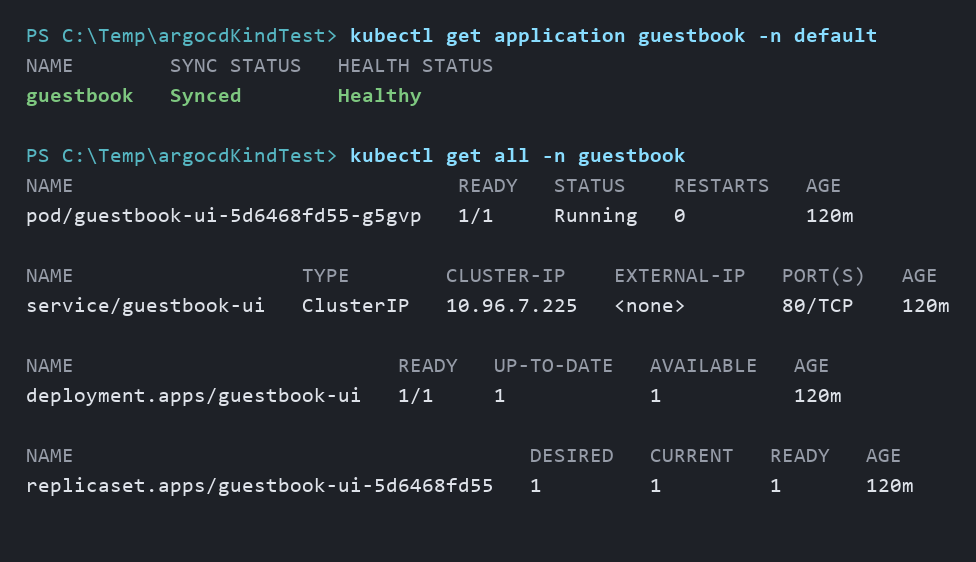Click the 'kubectl get all -n guestbook' command
Screen dimensions: 976x562
[517, 156]
